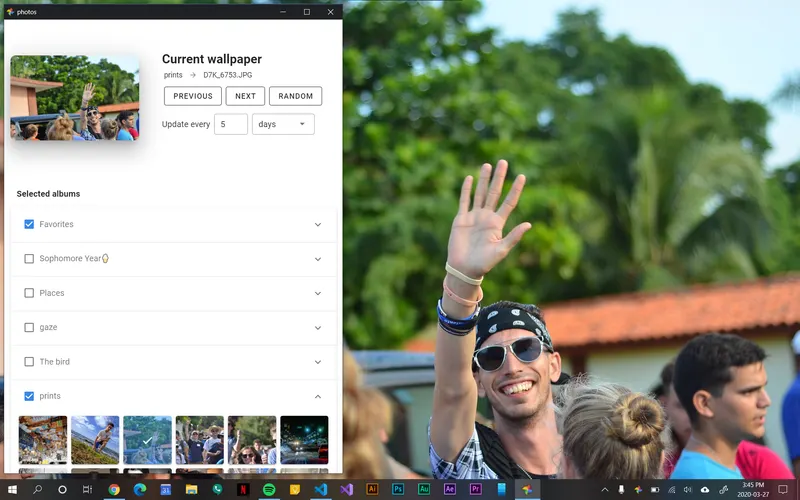Image resolution: width=800 pixels, height=500 pixels.
Task: Select the night street prints thumbnail
Action: [x=304, y=440]
